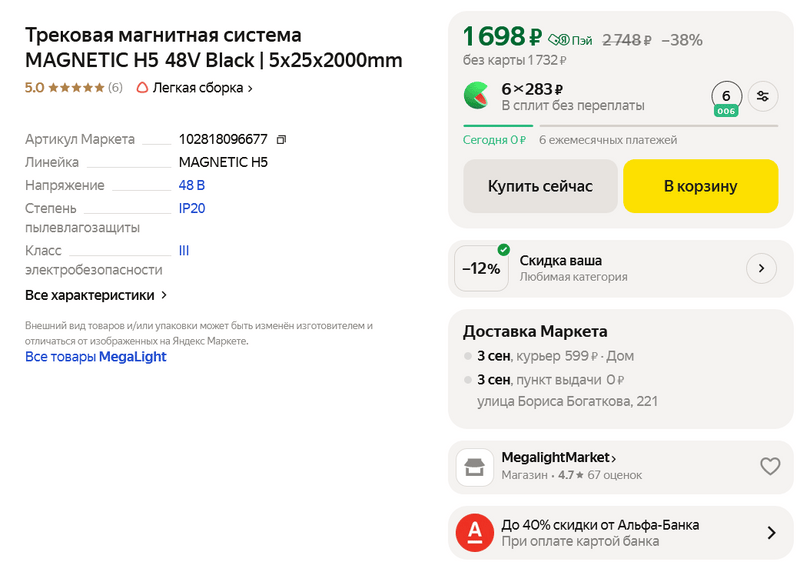This screenshot has width=800, height=566.
Task: Click the five-star rating stars
Action: 76,88
